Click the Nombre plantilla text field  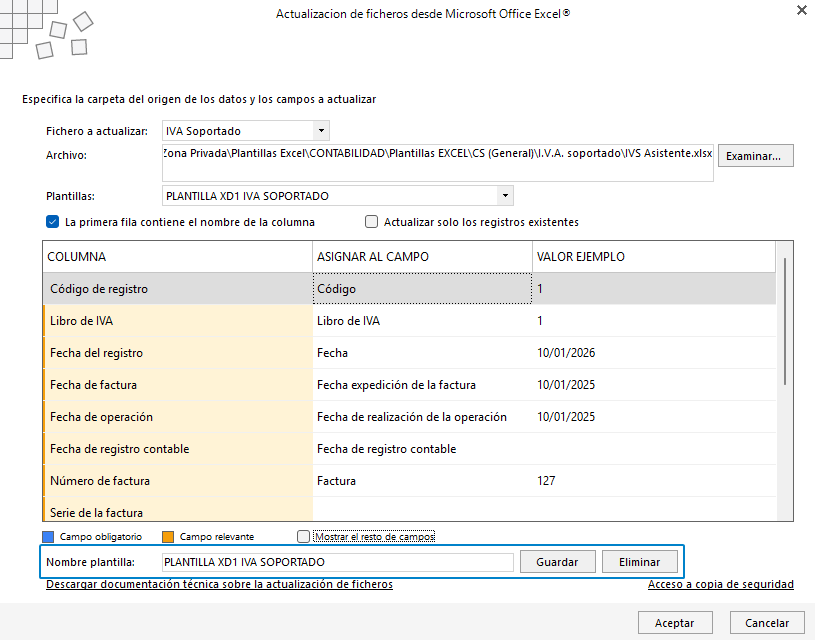click(x=337, y=562)
